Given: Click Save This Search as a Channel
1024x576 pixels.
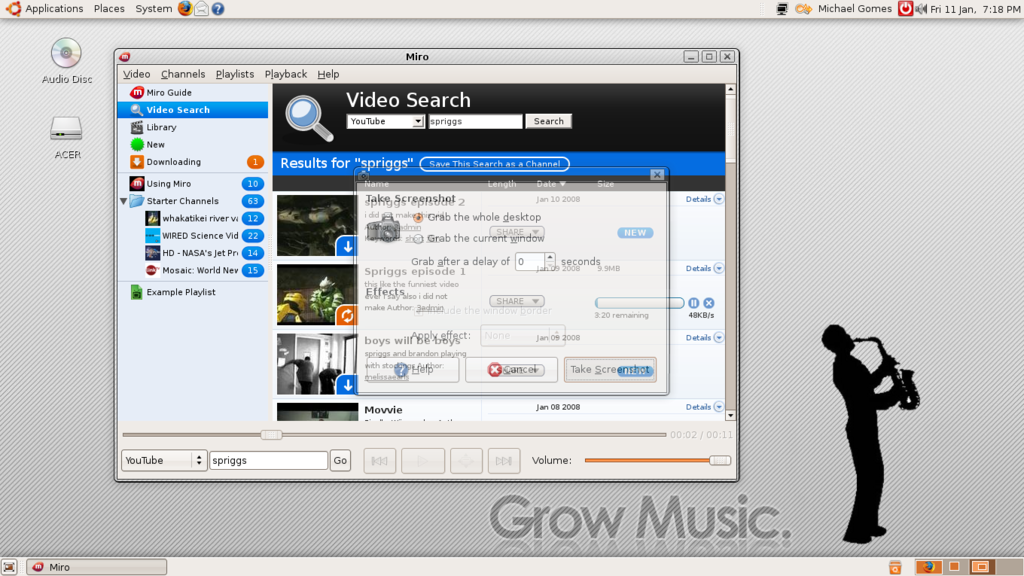Looking at the screenshot, I should [494, 164].
